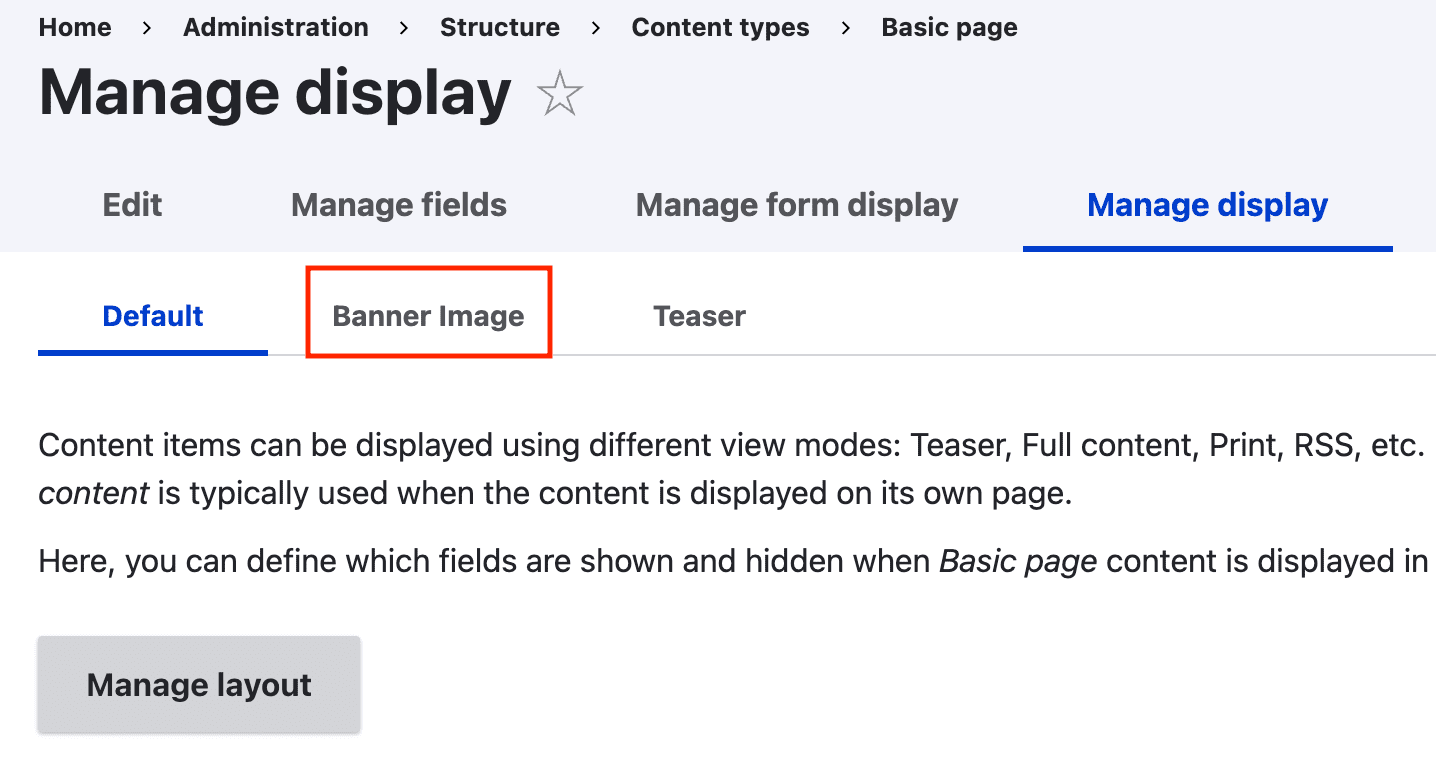The width and height of the screenshot is (1436, 772).
Task: Click the active Manage display tab
Action: pos(1207,206)
